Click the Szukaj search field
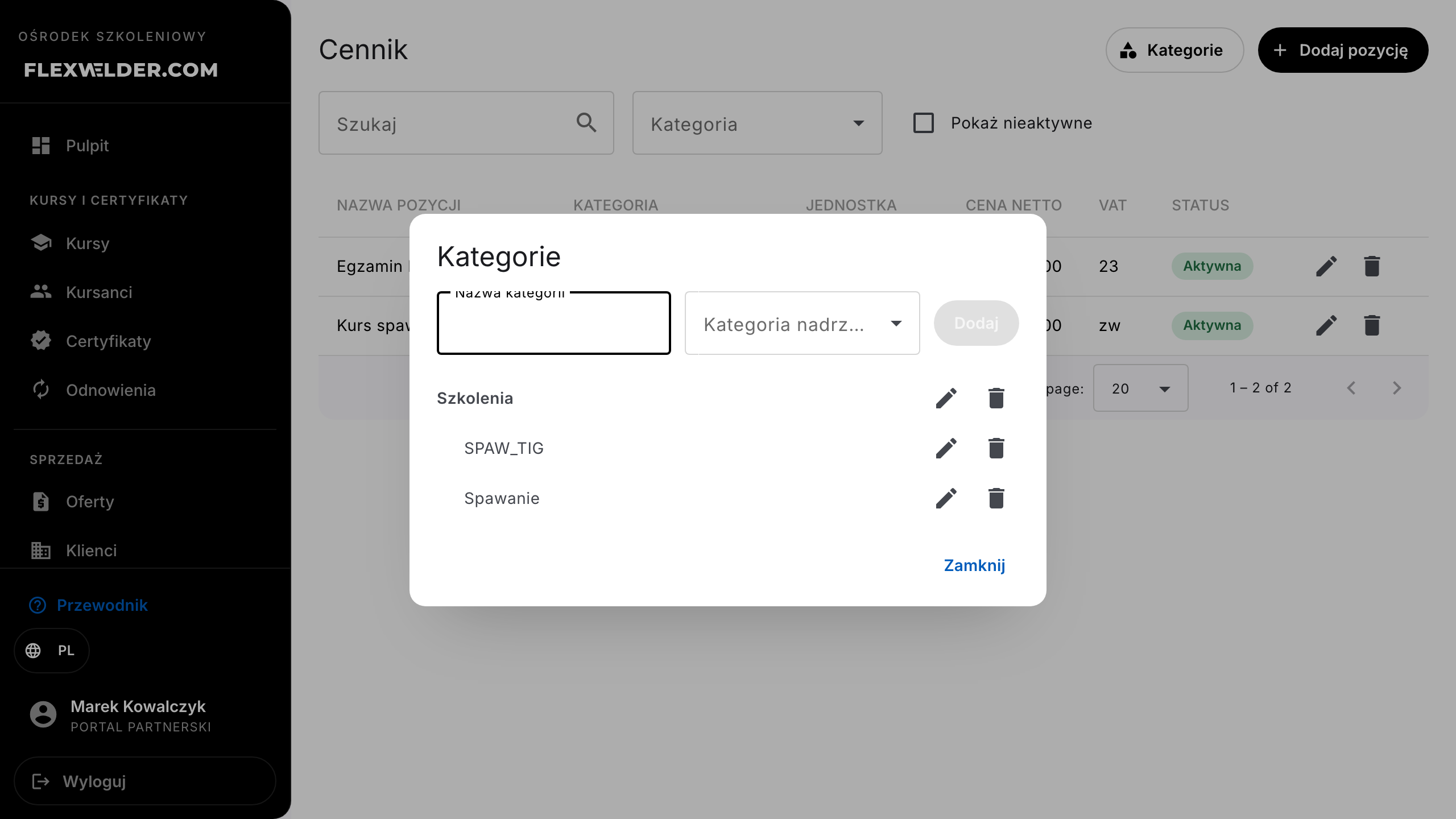The image size is (1456, 819). coord(466,123)
